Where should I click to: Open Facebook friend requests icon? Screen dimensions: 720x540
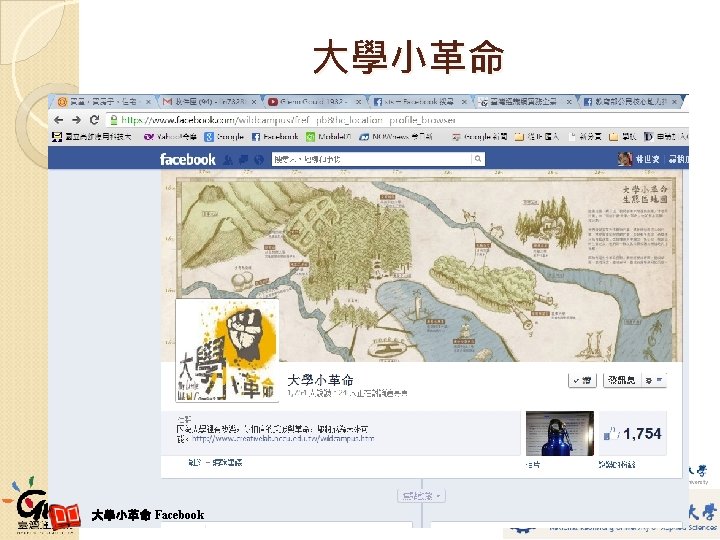[228, 160]
